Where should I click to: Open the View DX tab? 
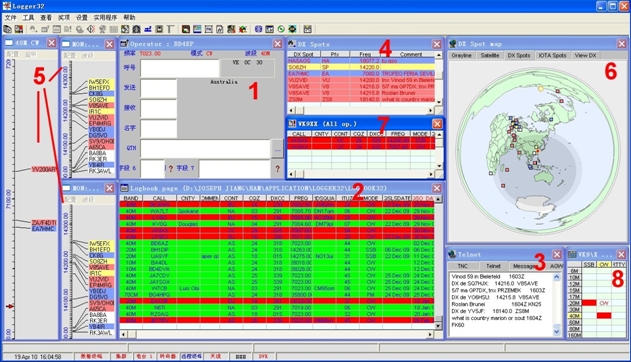pyautogui.click(x=586, y=56)
